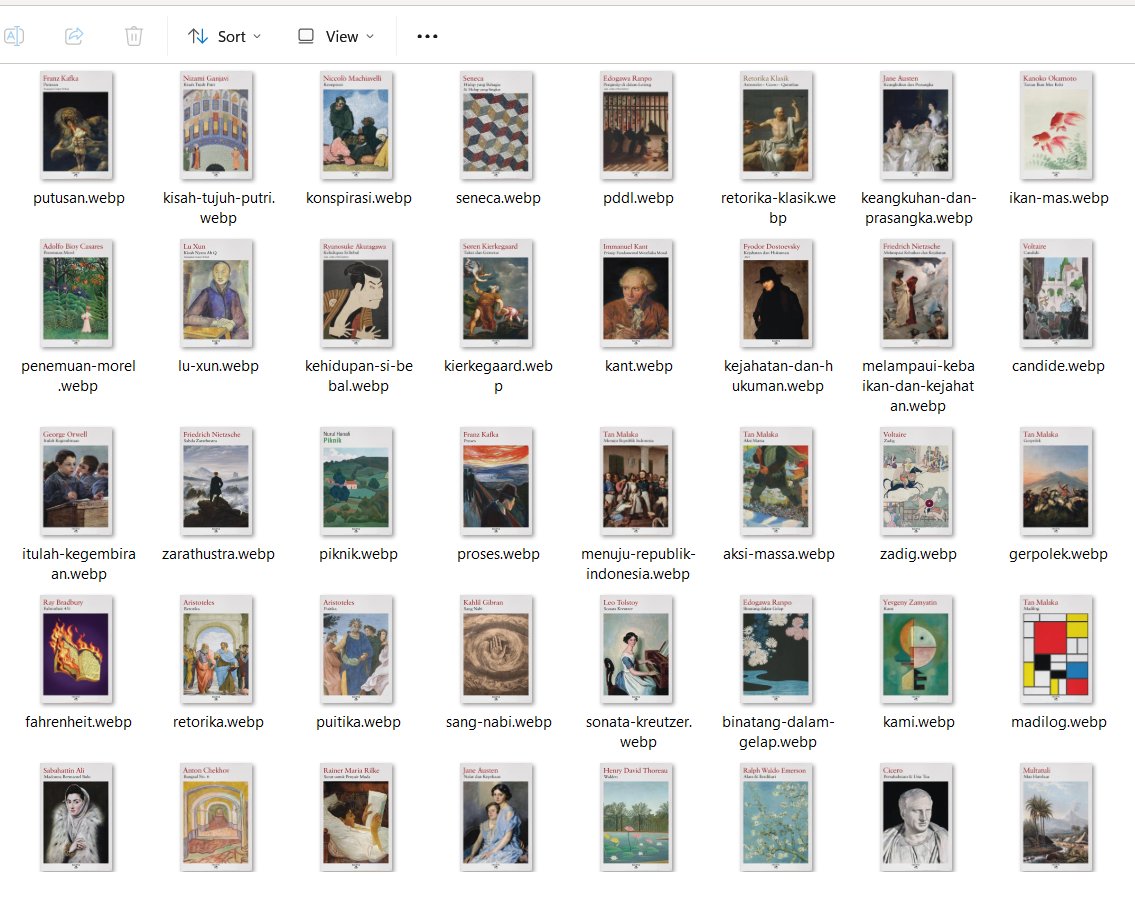Click the file name text kant.webp

[x=638, y=366]
